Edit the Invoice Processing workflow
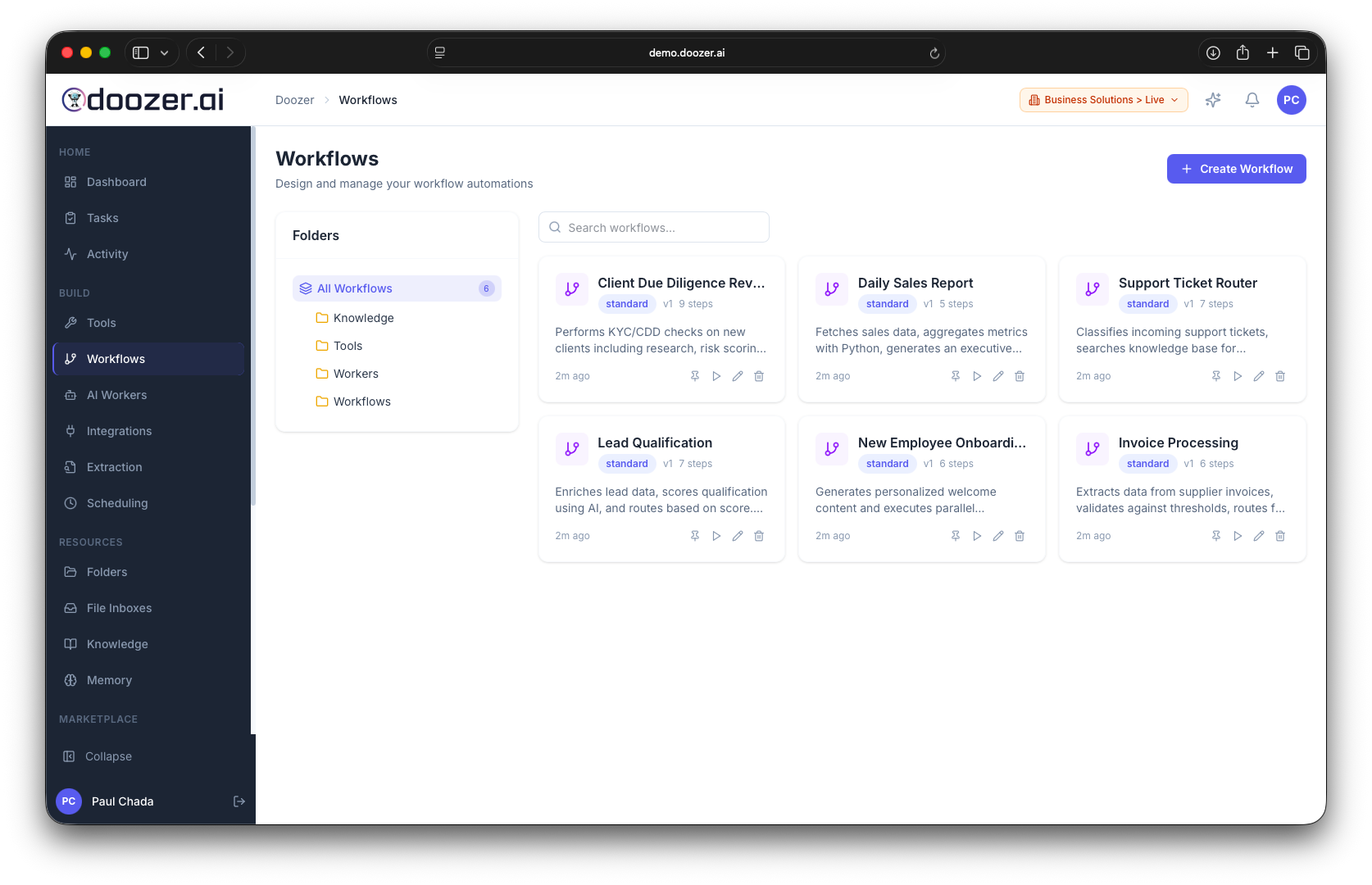 tap(1259, 536)
